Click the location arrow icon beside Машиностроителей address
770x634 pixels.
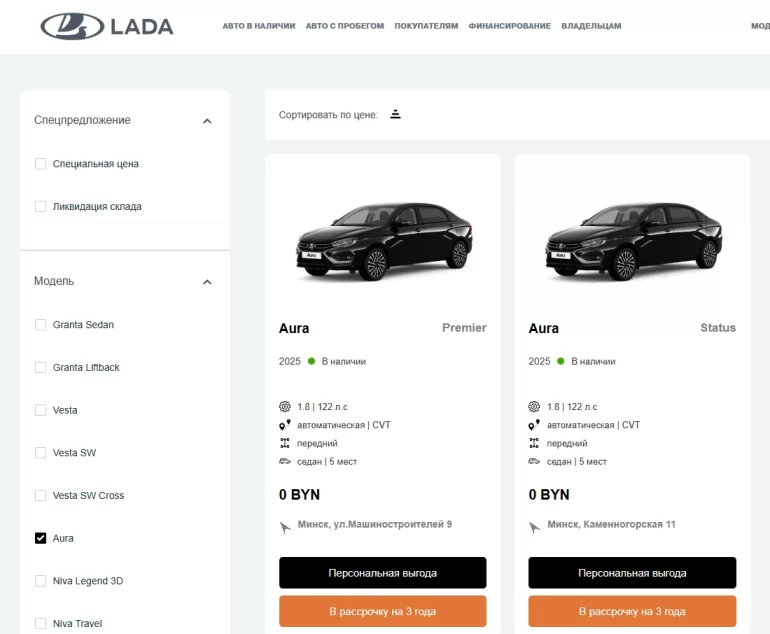[286, 526]
